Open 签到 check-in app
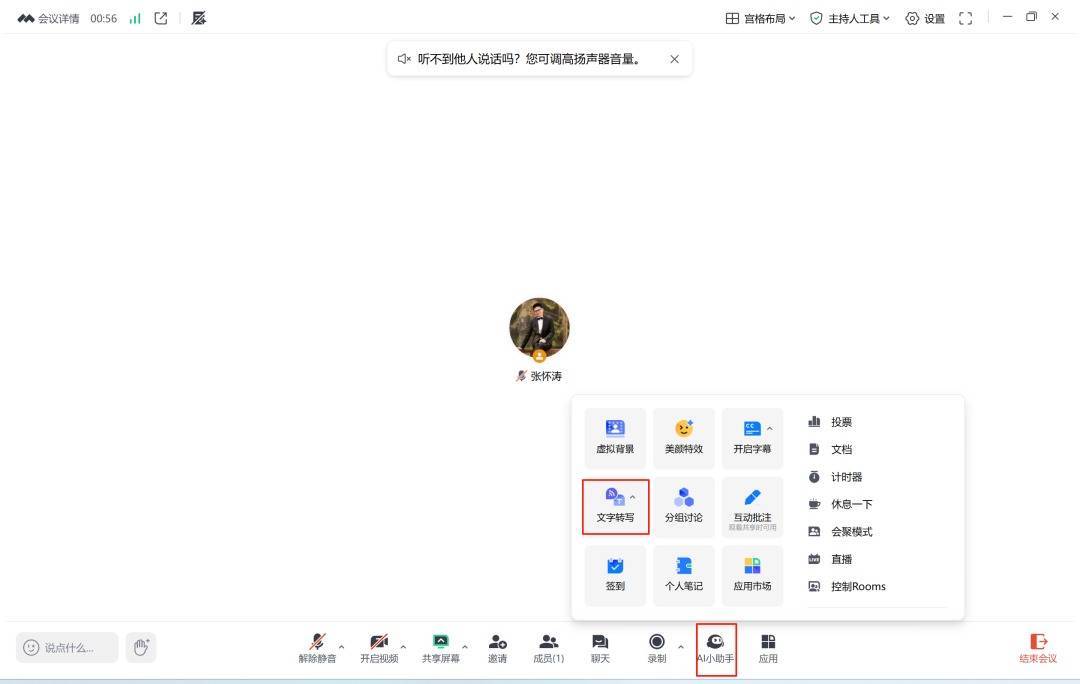 [x=615, y=575]
